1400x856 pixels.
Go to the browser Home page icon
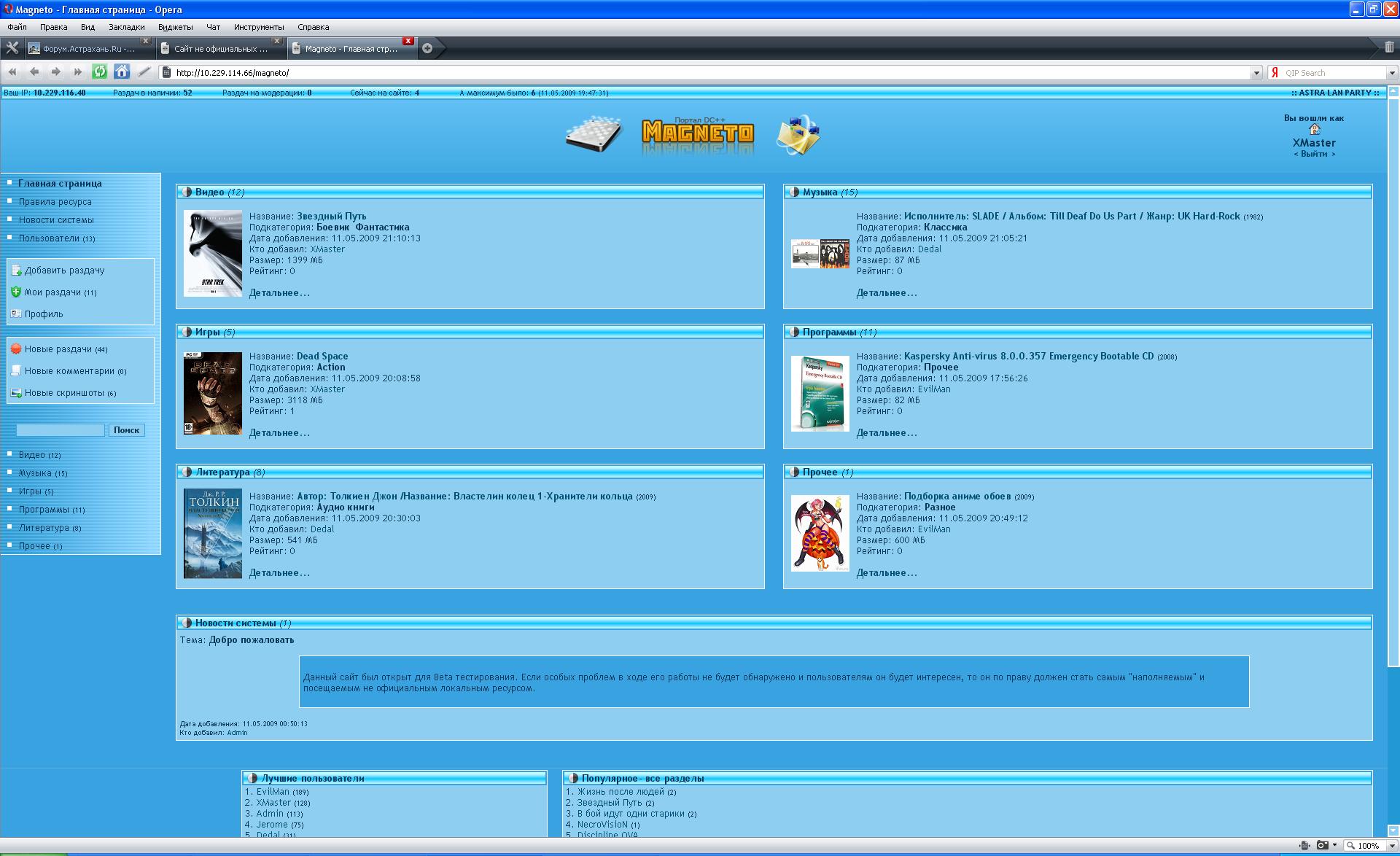[122, 71]
